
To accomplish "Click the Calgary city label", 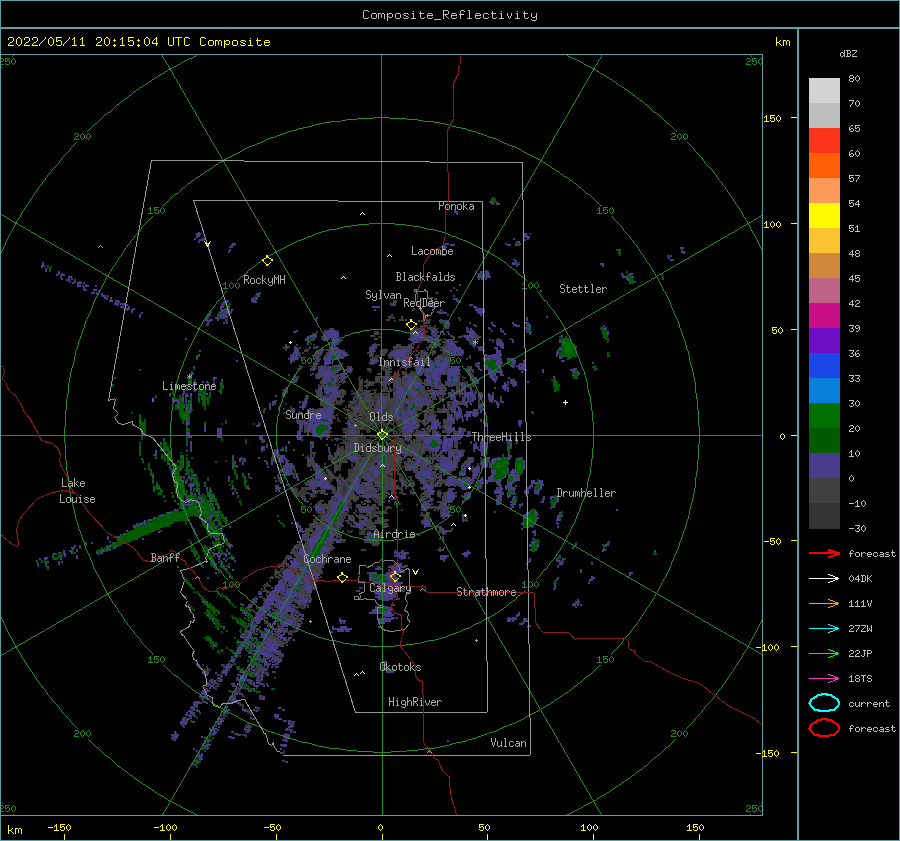I will 390,588.
